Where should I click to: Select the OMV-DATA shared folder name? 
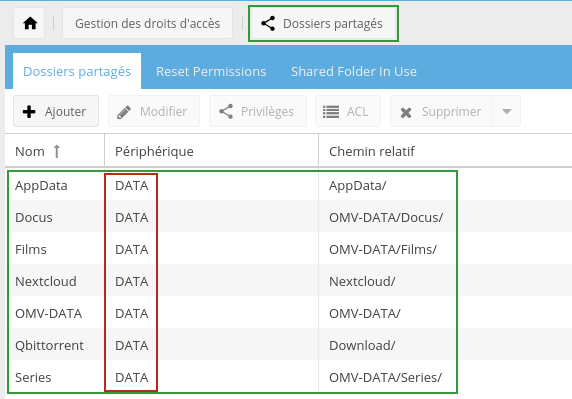point(49,314)
